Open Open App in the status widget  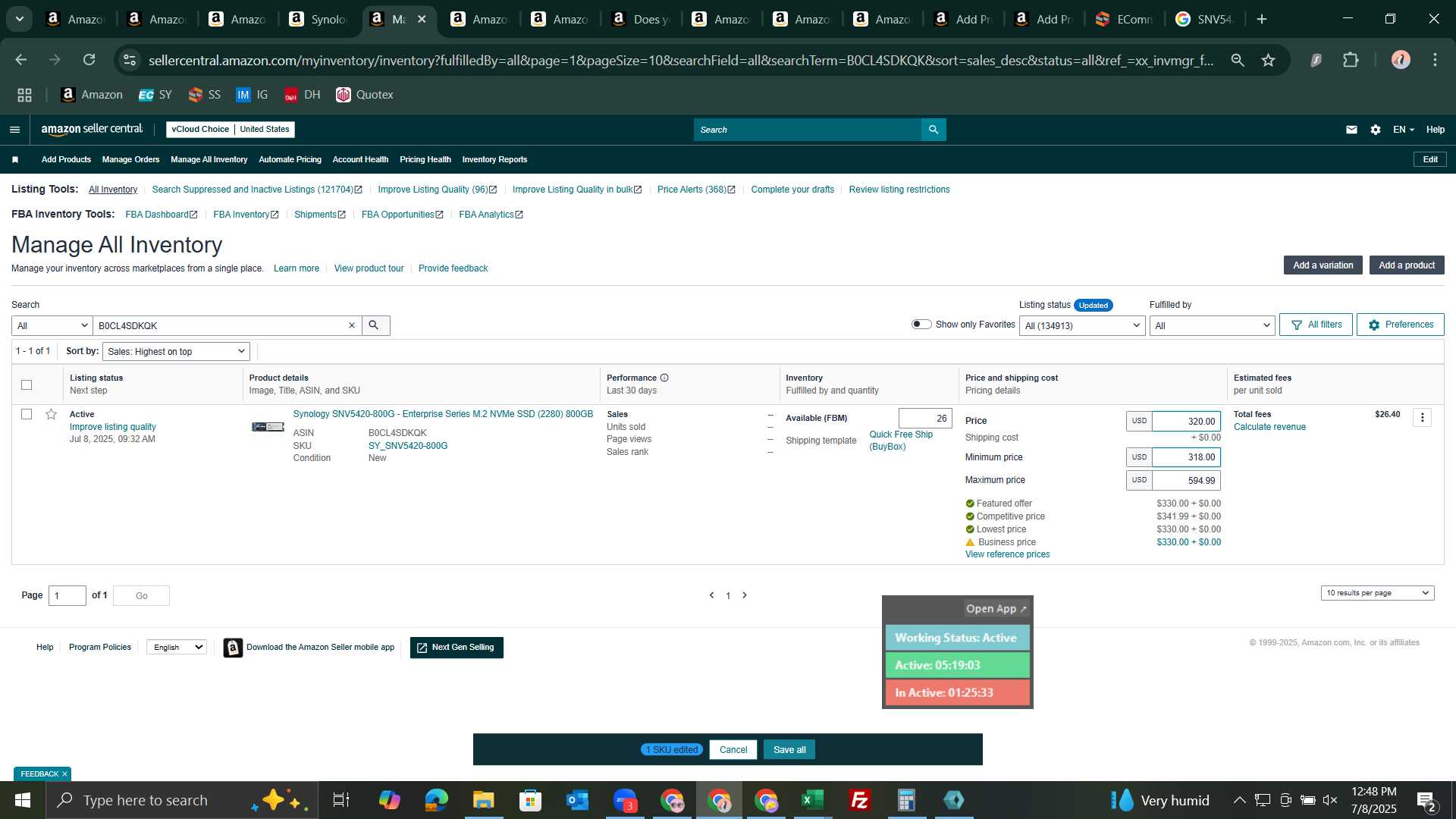[x=996, y=609]
